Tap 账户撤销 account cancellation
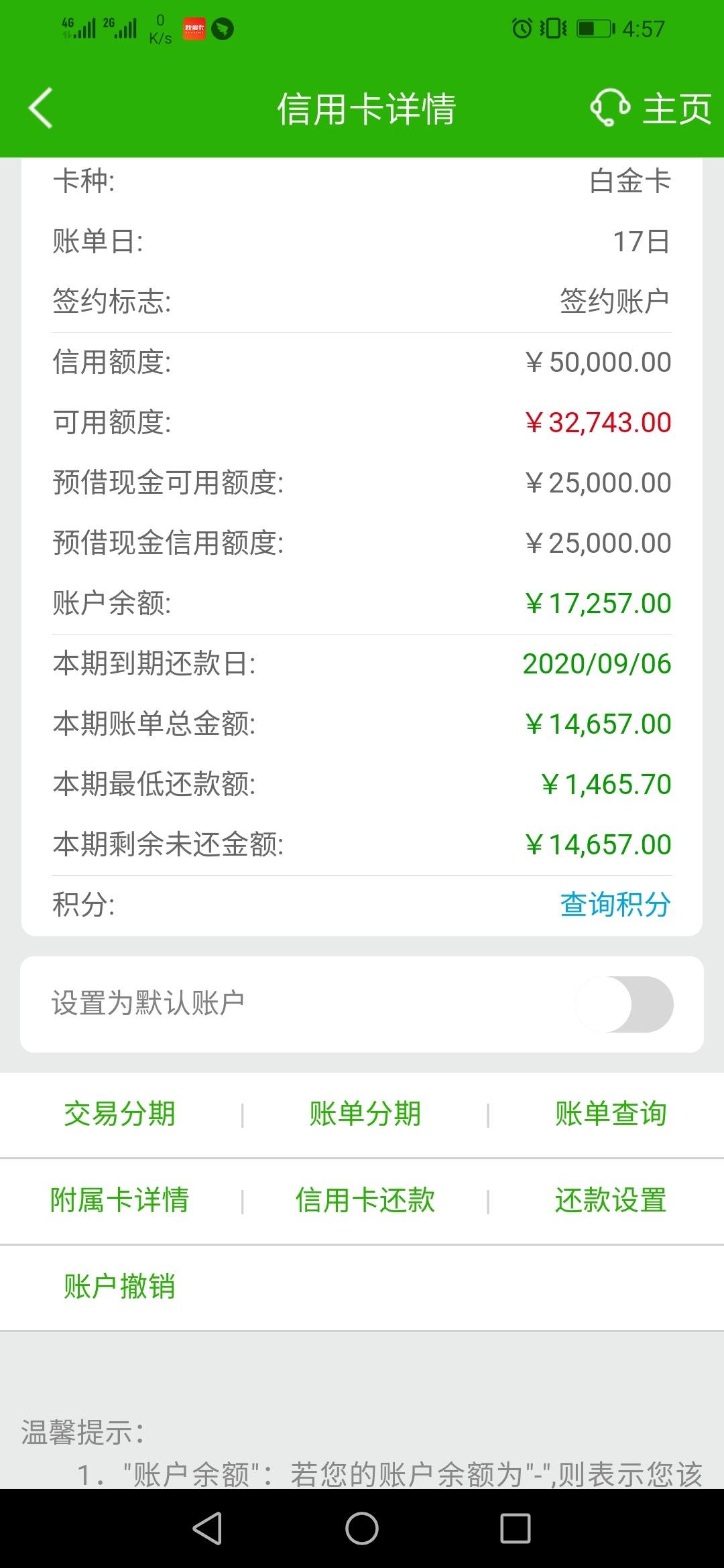 pyautogui.click(x=119, y=1287)
